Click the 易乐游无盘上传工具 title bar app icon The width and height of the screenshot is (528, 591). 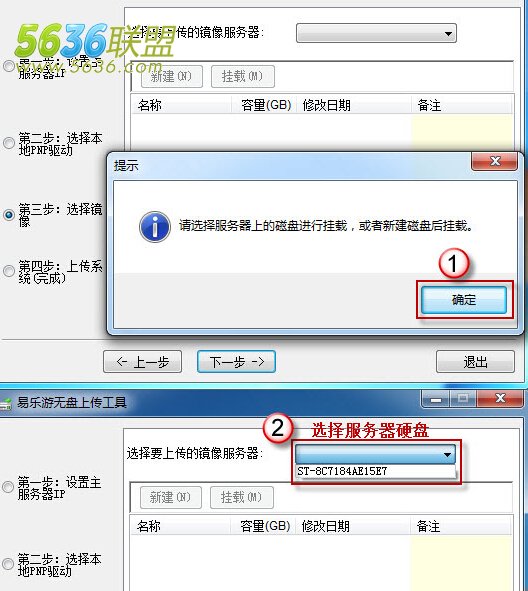click(5, 404)
